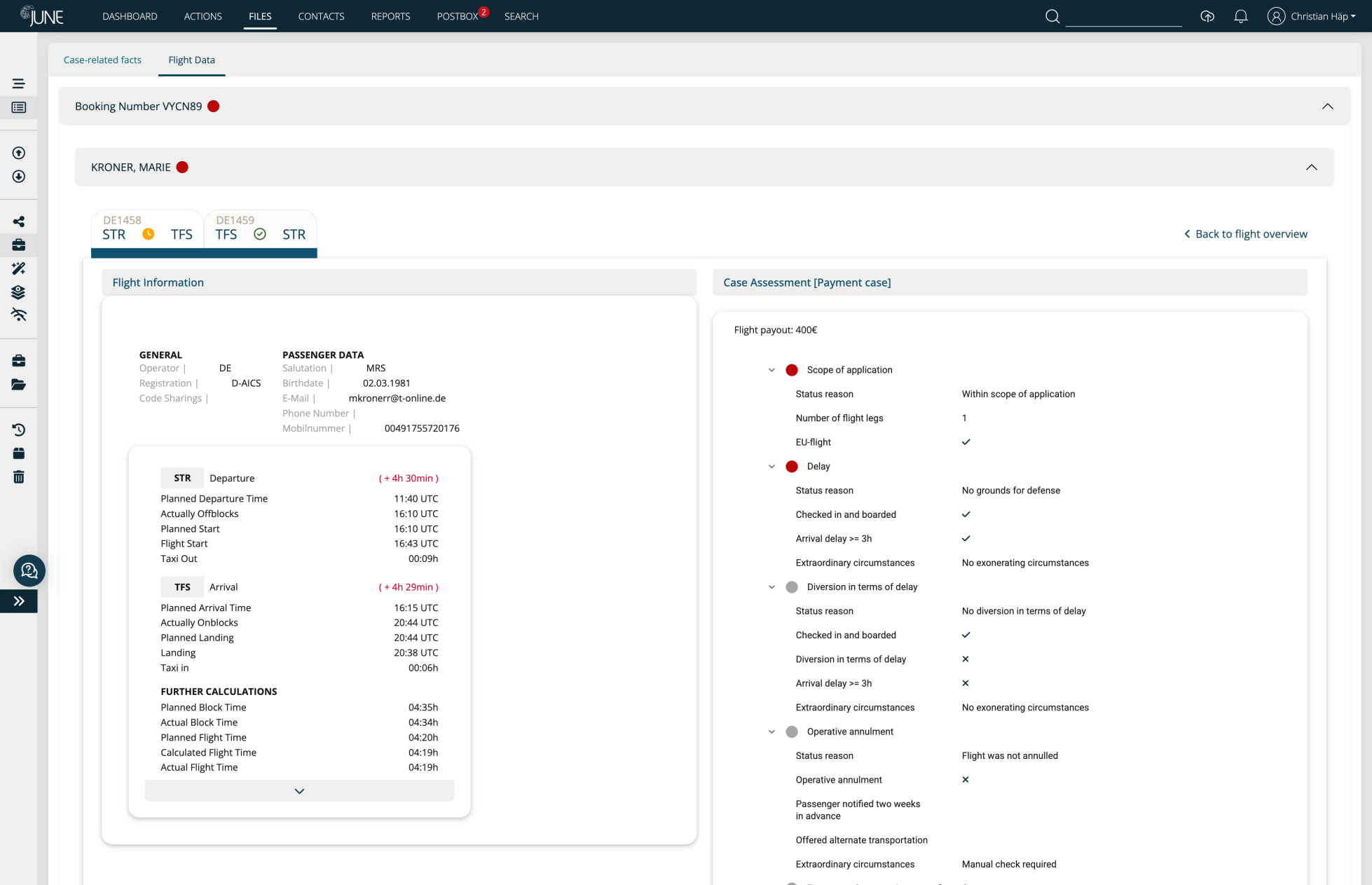The height and width of the screenshot is (885, 1372).
Task: Click the hamburger menu icon in sidebar
Action: (x=19, y=83)
